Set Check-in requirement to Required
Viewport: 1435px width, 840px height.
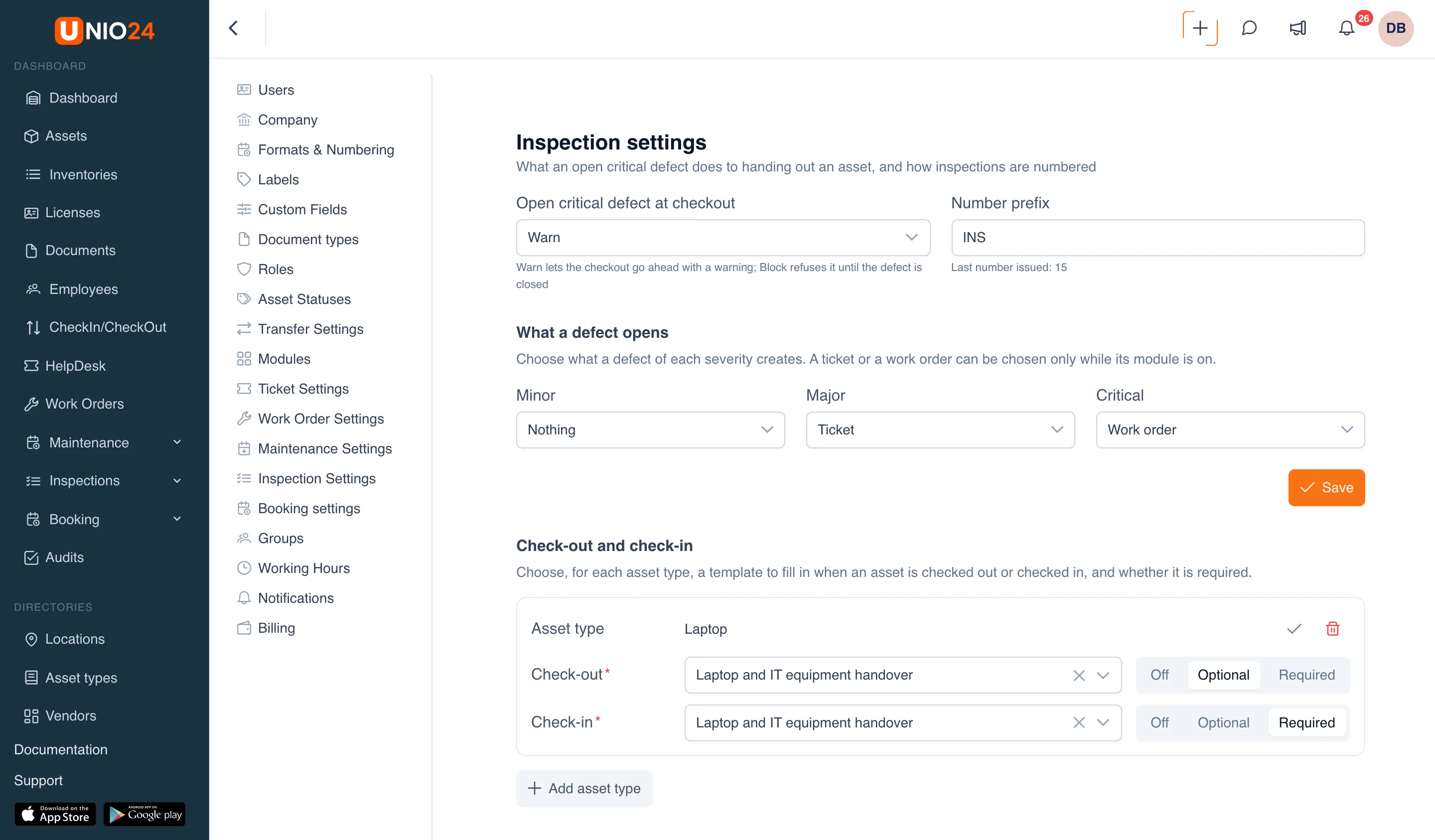pyautogui.click(x=1306, y=722)
